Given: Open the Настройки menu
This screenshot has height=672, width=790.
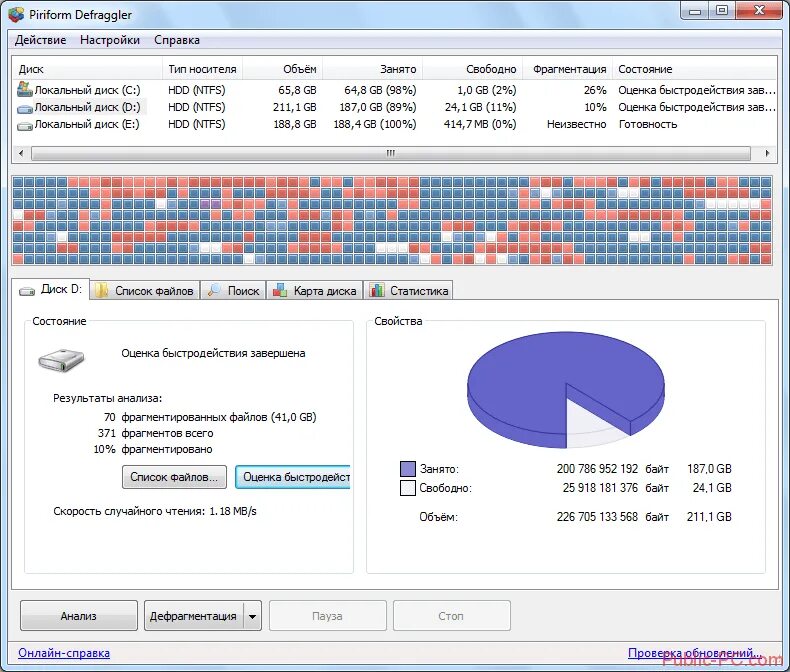Looking at the screenshot, I should tap(110, 40).
